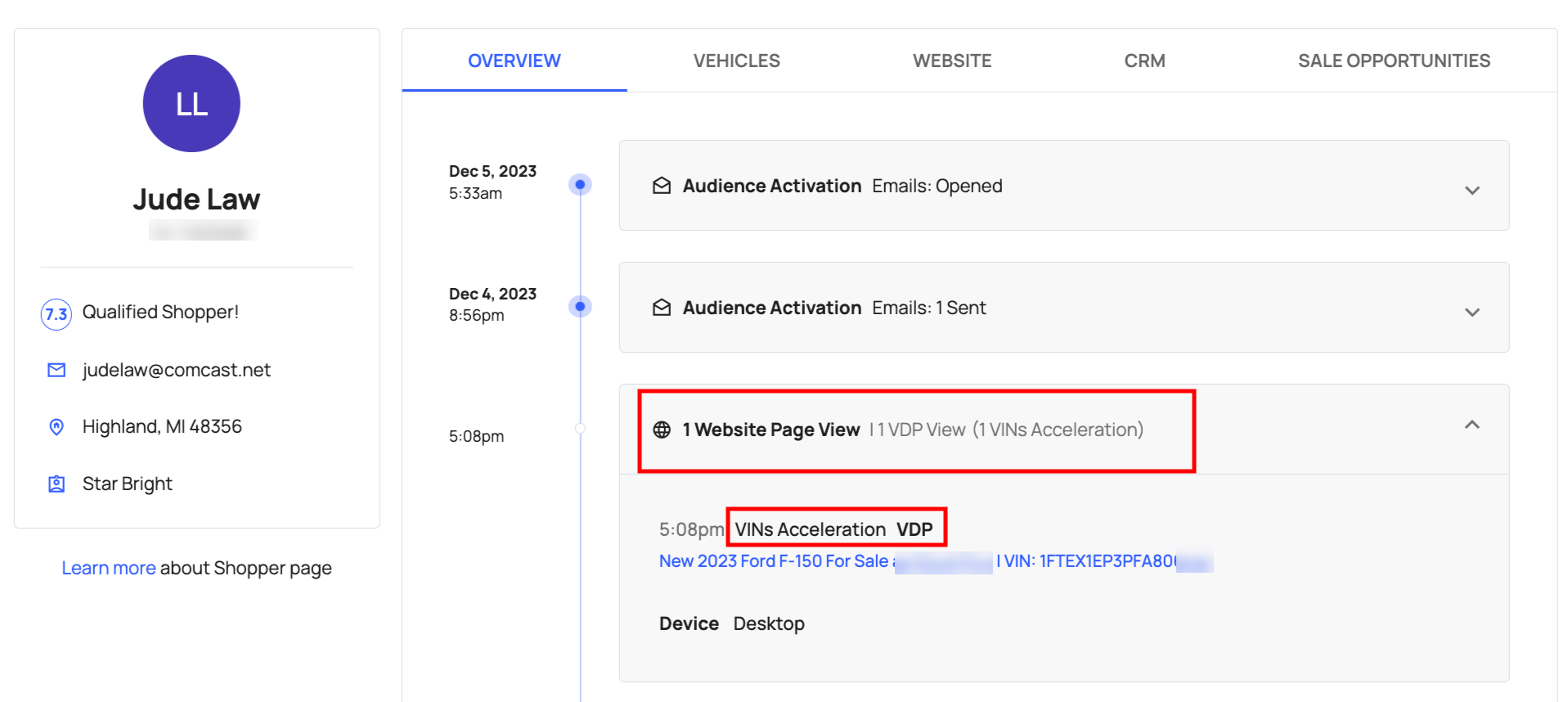The image size is (1568, 702).
Task: Collapse the Website Page View entry
Action: click(x=1471, y=425)
